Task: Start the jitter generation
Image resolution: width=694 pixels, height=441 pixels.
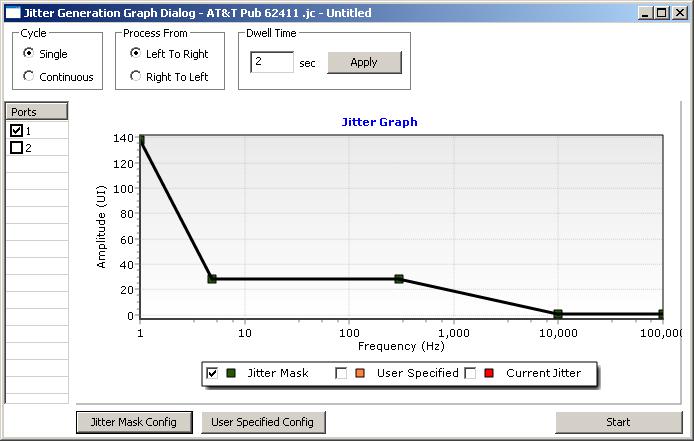Action: click(619, 422)
